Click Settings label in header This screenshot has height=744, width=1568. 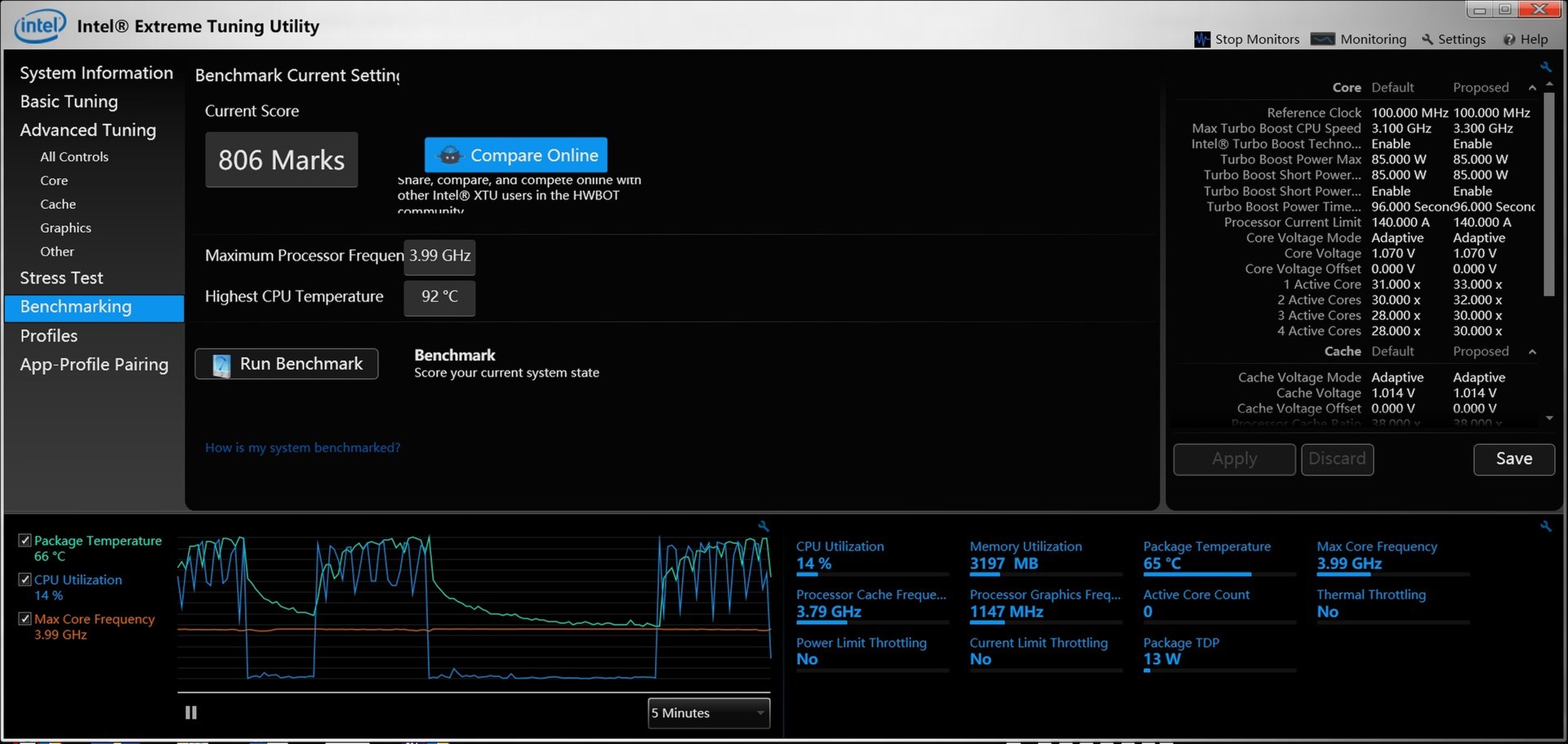pos(1462,39)
